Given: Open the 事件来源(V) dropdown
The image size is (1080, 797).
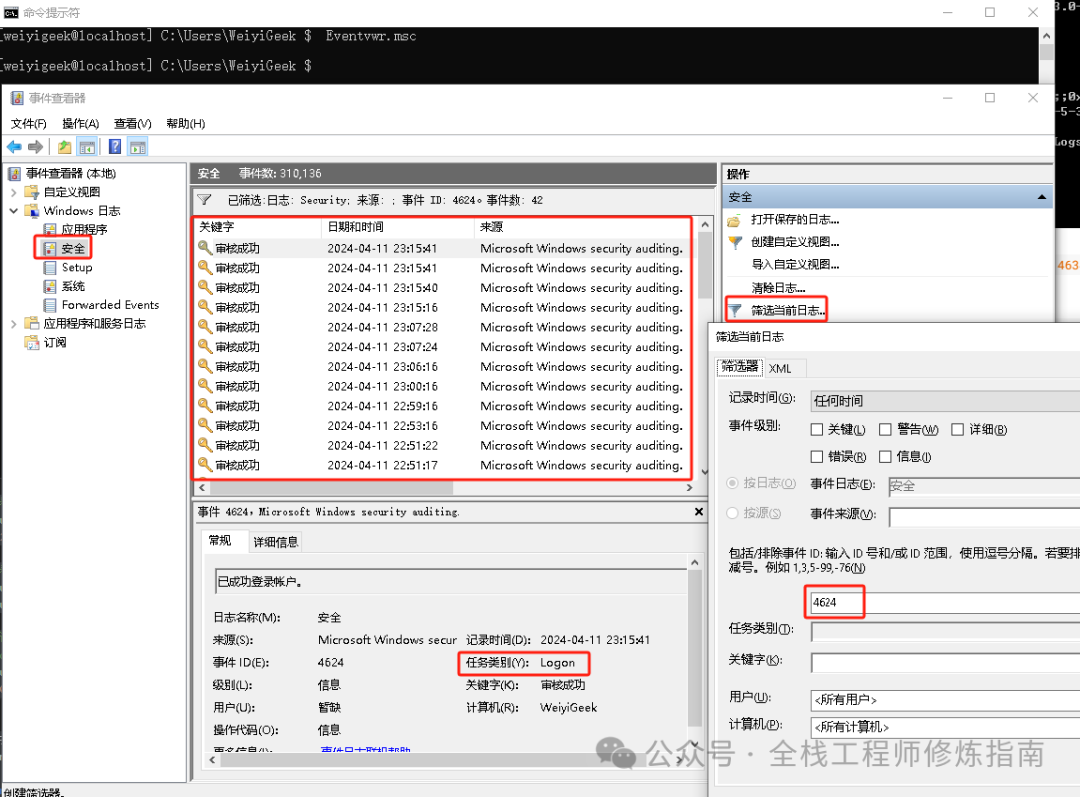Looking at the screenshot, I should tap(984, 517).
